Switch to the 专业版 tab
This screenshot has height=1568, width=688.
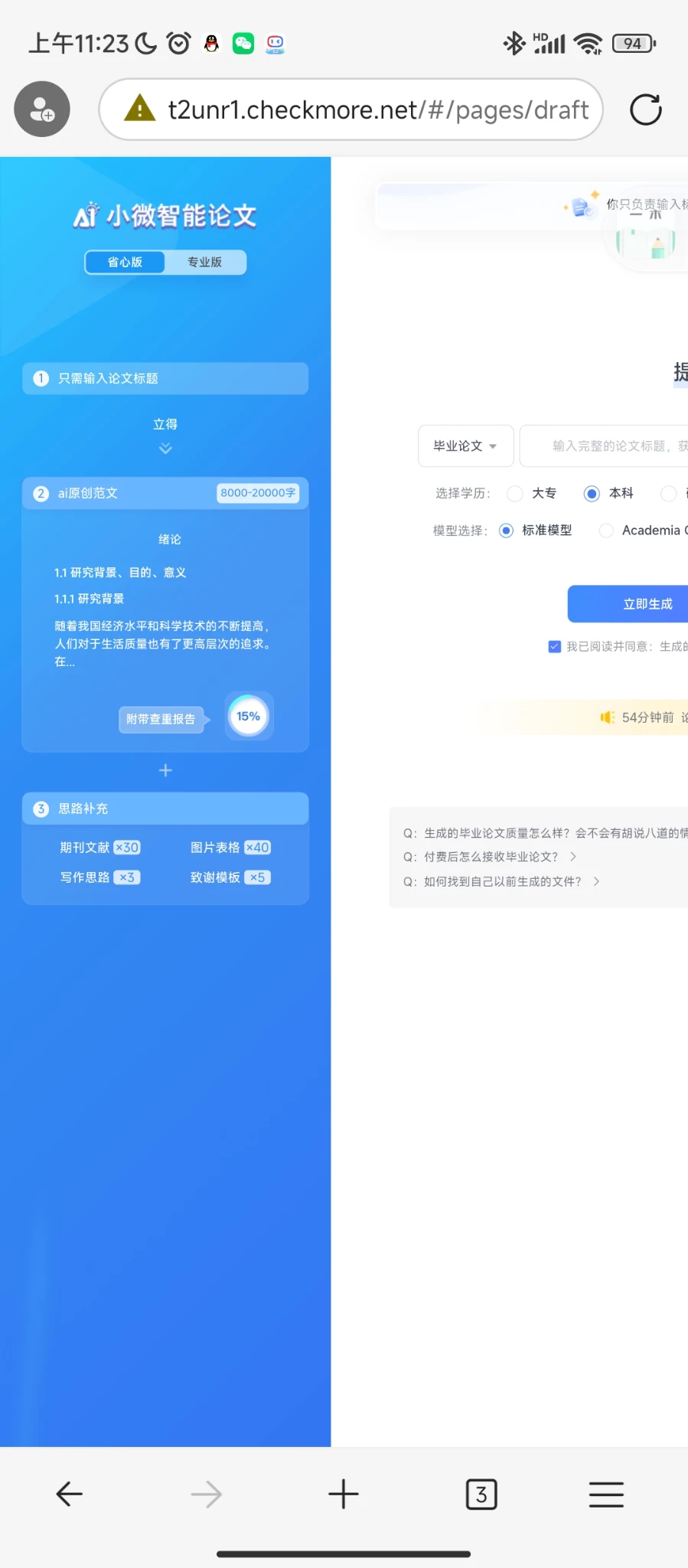tap(205, 262)
